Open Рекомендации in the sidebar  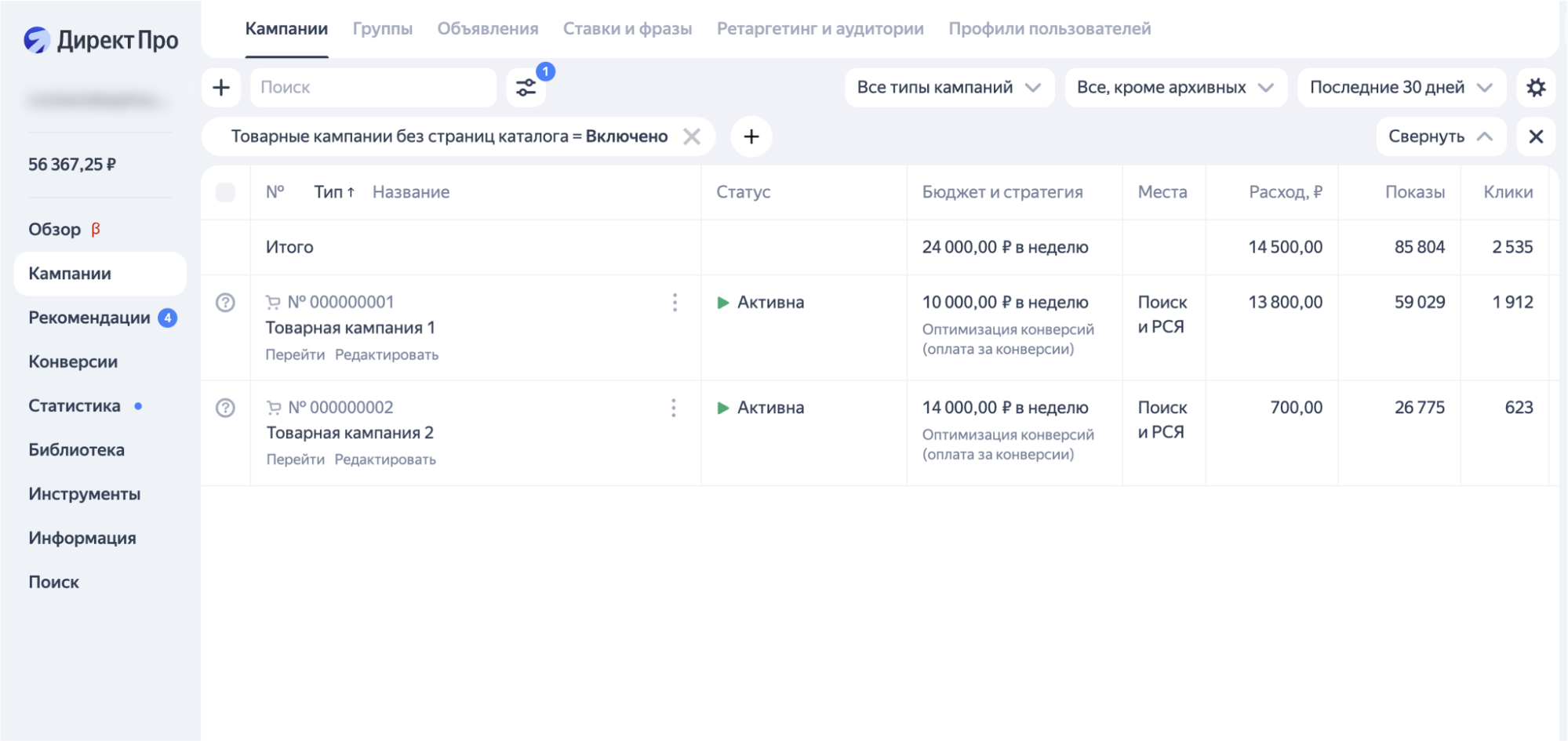click(89, 318)
